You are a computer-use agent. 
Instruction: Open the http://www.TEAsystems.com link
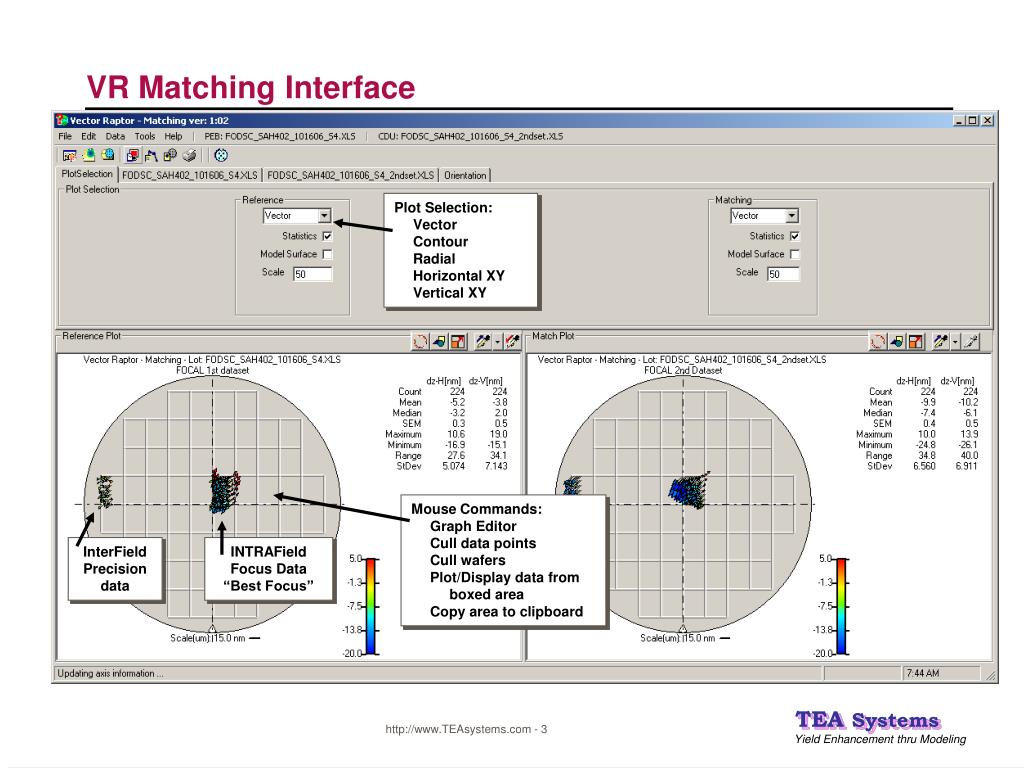[459, 729]
